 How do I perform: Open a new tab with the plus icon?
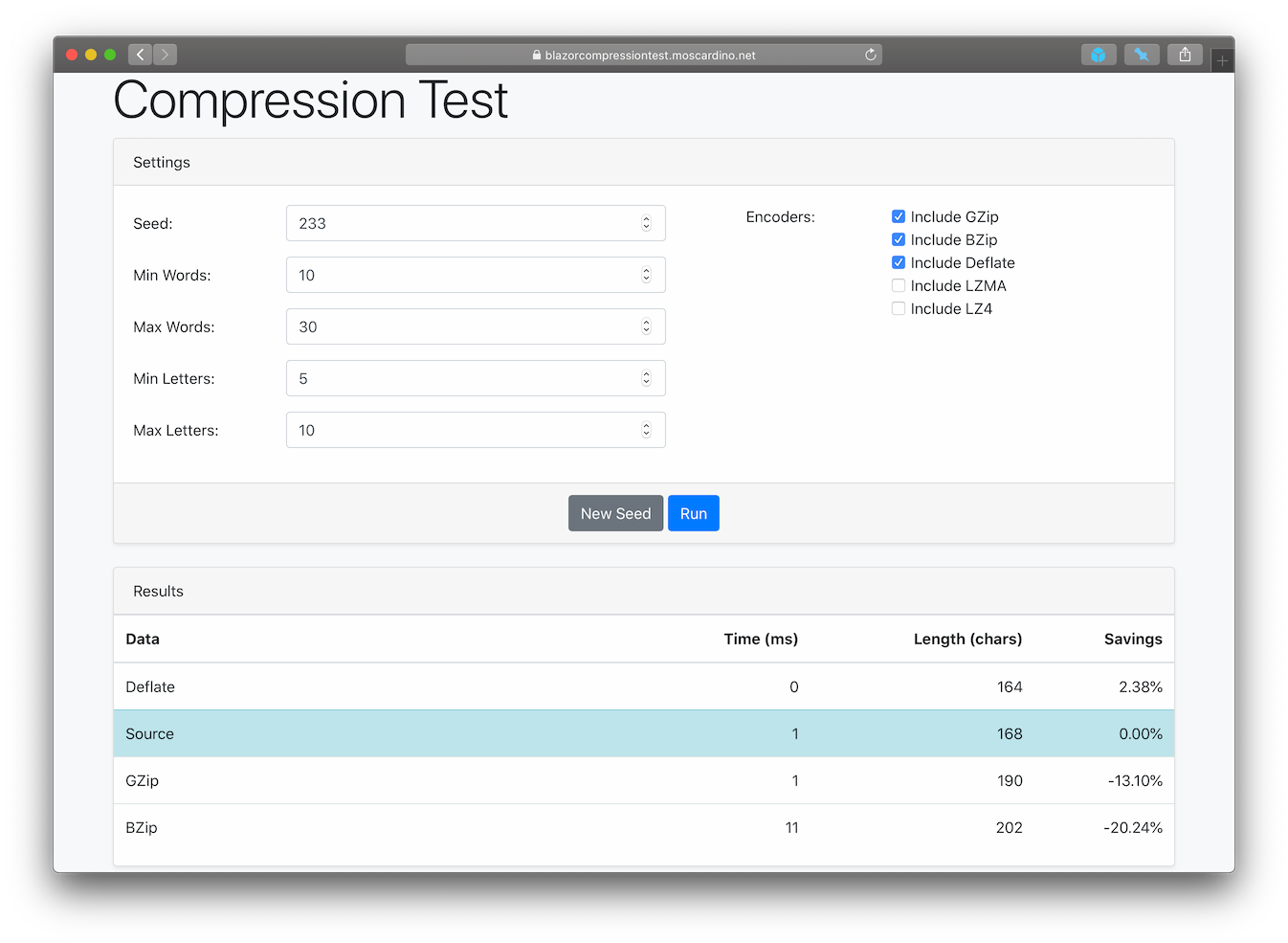pos(1222,58)
